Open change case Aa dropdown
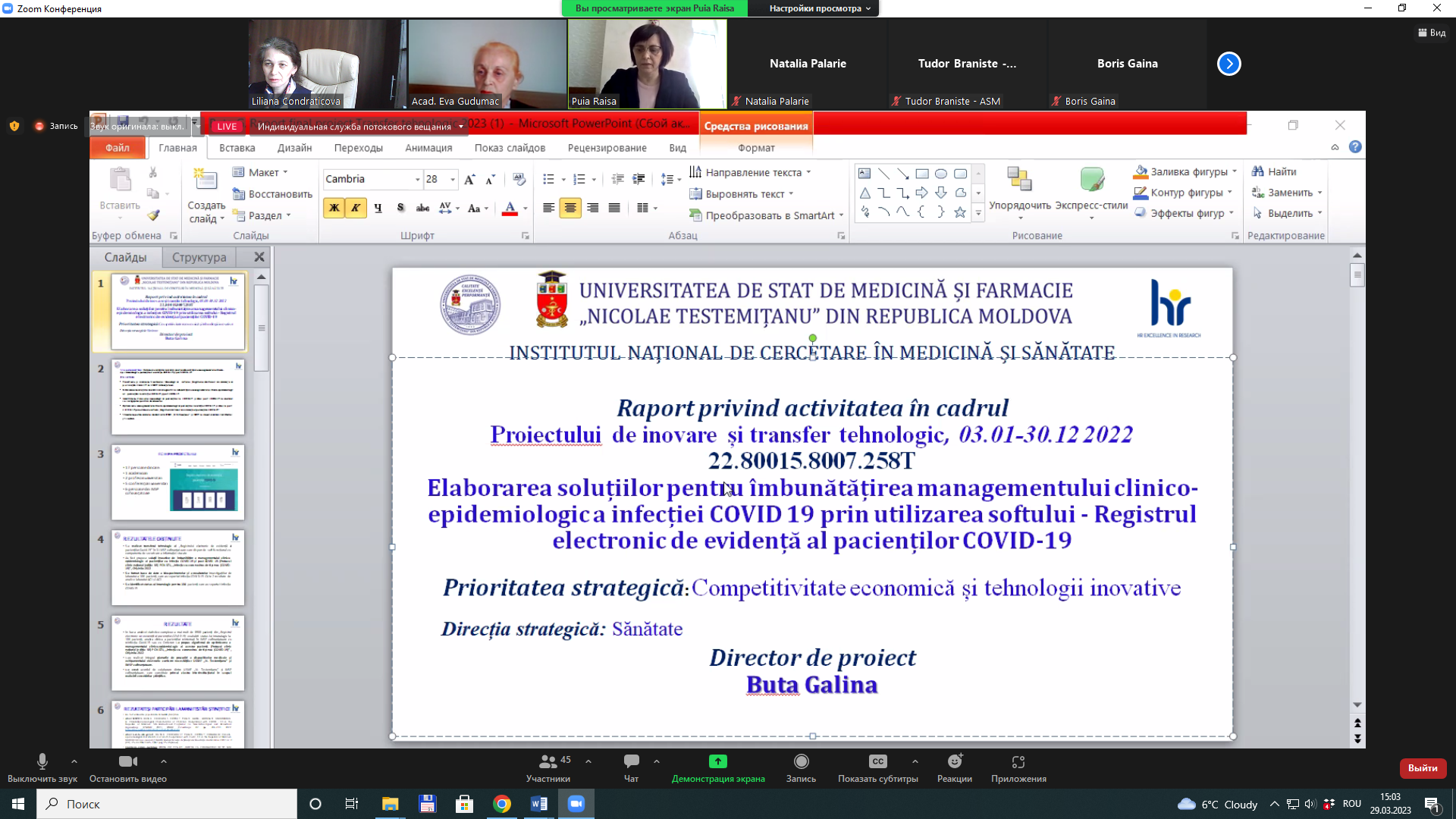 (478, 209)
